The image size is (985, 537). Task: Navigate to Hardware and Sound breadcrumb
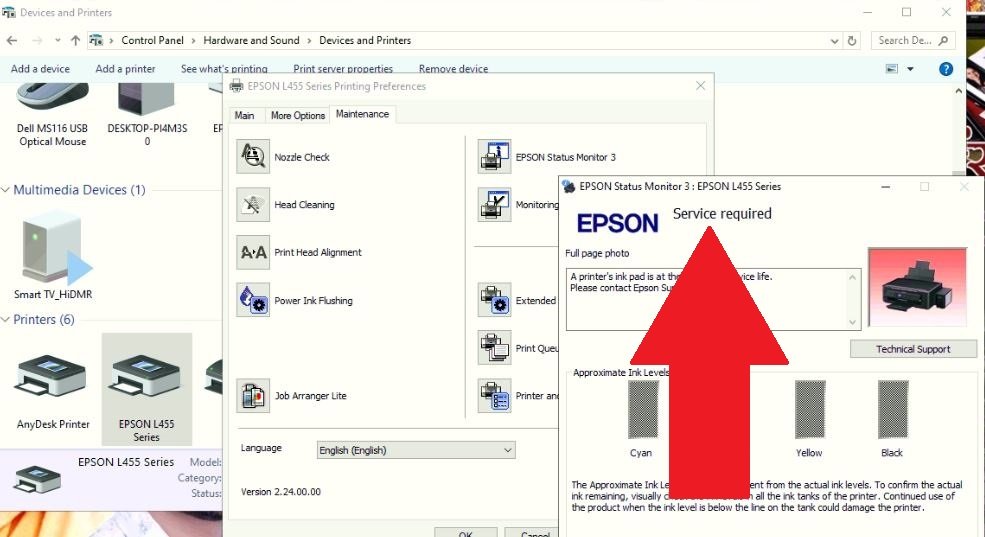(251, 40)
